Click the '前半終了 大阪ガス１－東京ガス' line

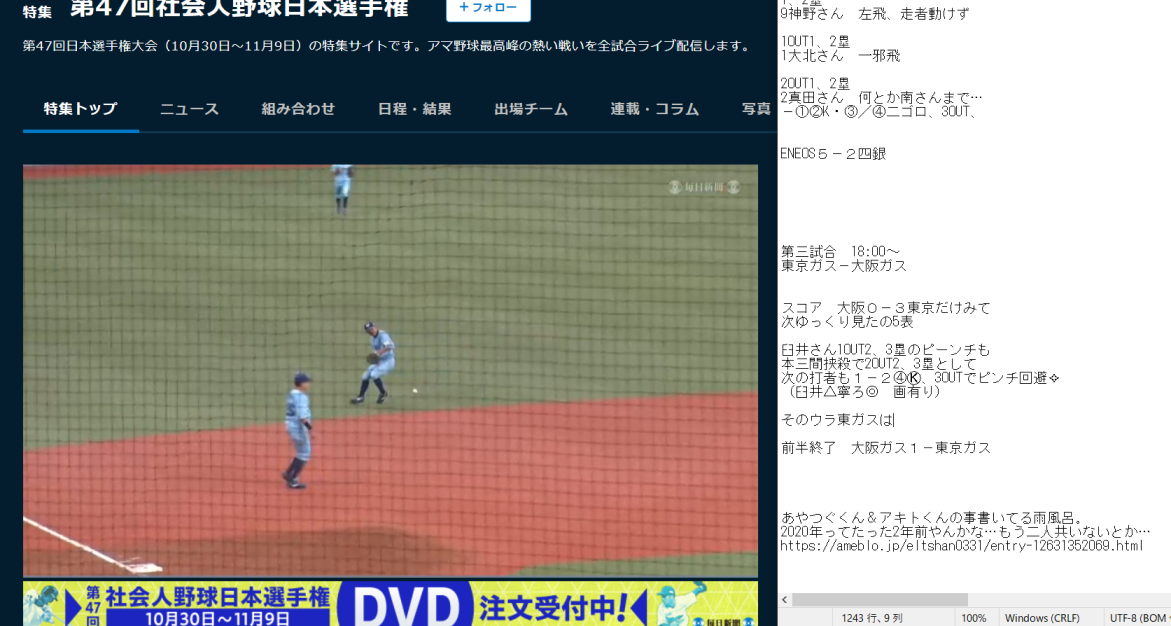[886, 448]
